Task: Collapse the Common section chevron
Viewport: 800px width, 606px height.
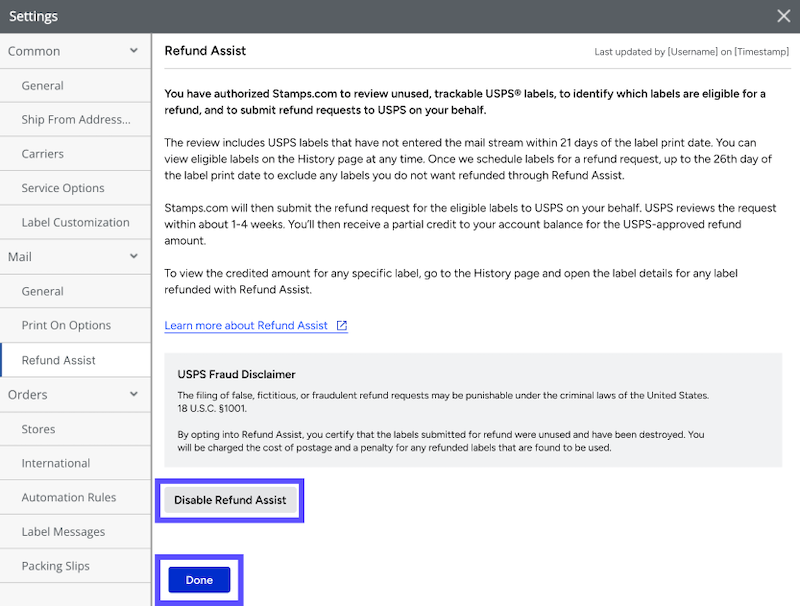Action: point(134,50)
